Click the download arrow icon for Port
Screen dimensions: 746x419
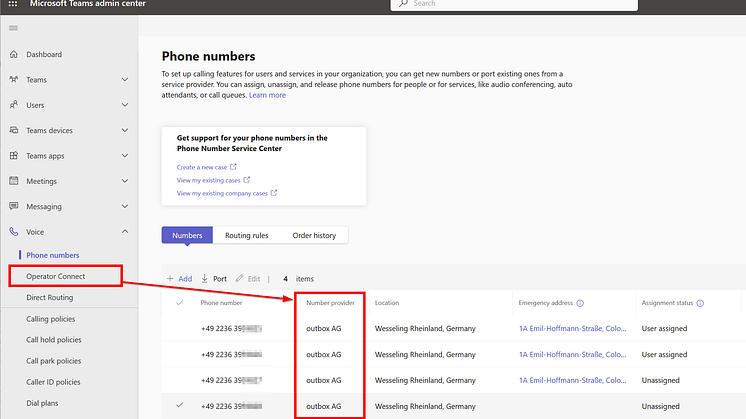coord(204,278)
